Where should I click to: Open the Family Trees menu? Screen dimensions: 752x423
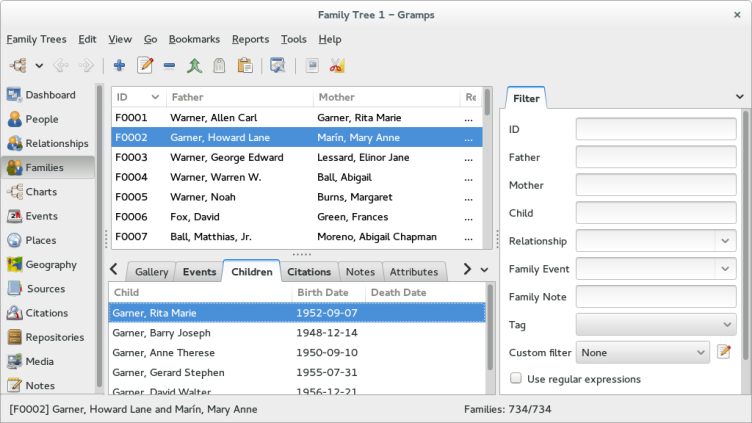[36, 39]
